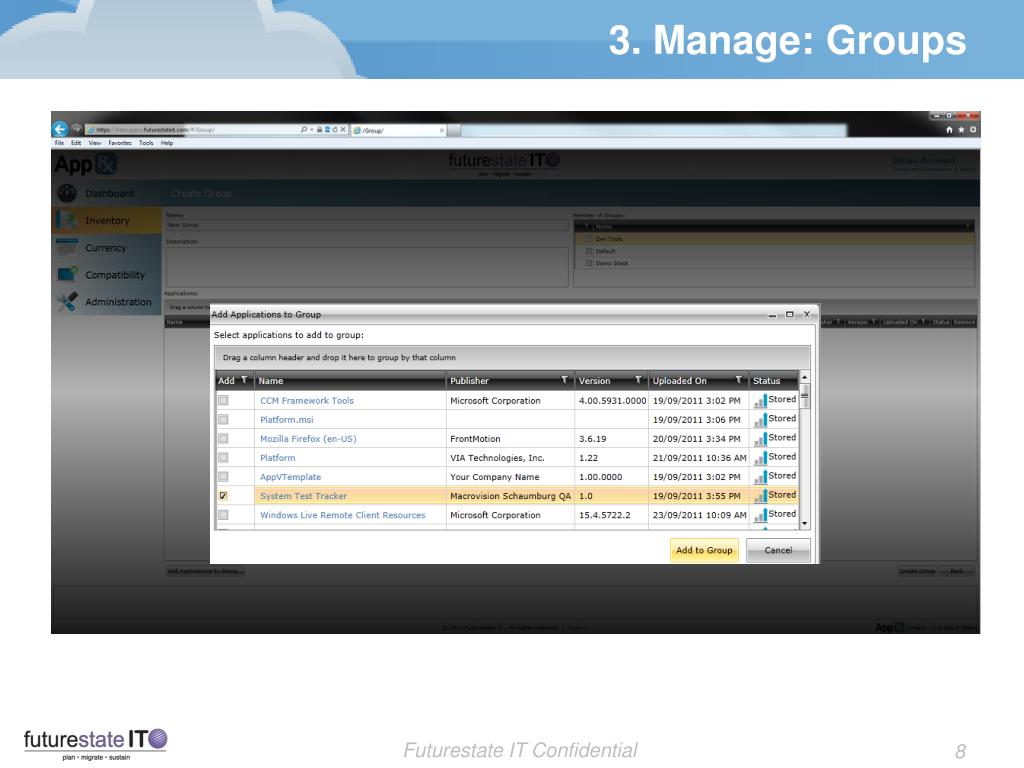Image resolution: width=1024 pixels, height=768 pixels.
Task: Open the System Test Tracker link
Action: [x=304, y=496]
